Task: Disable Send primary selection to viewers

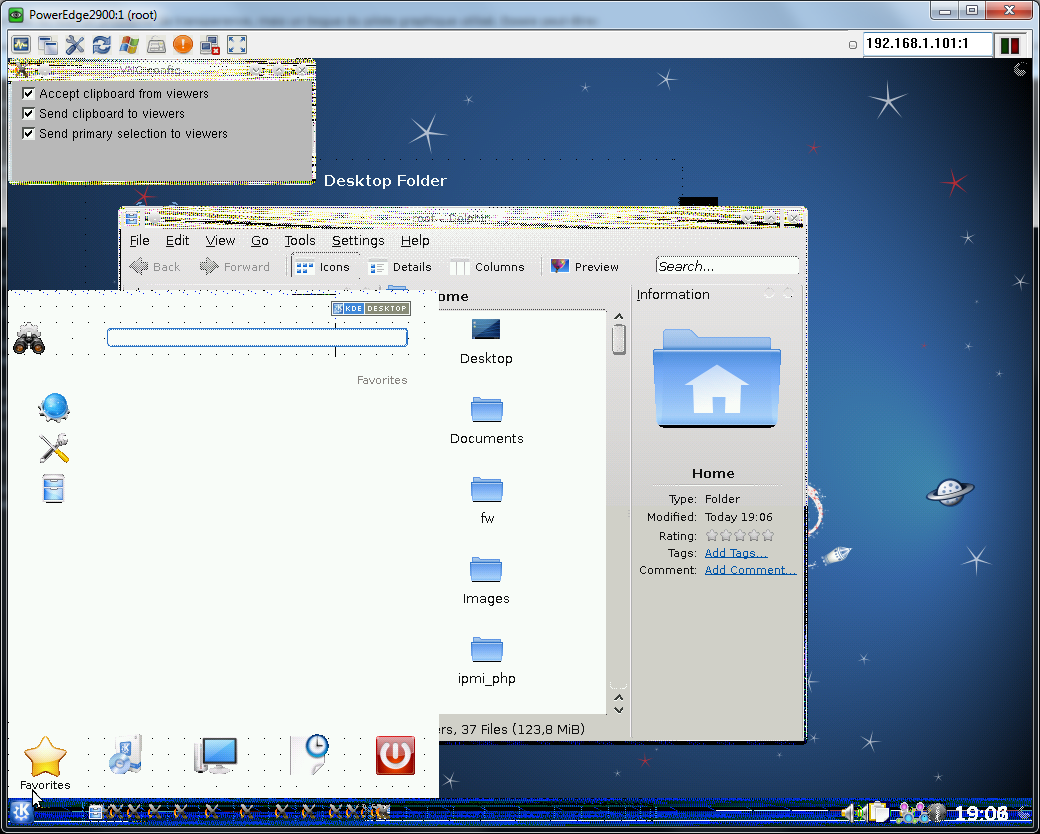Action: [28, 134]
